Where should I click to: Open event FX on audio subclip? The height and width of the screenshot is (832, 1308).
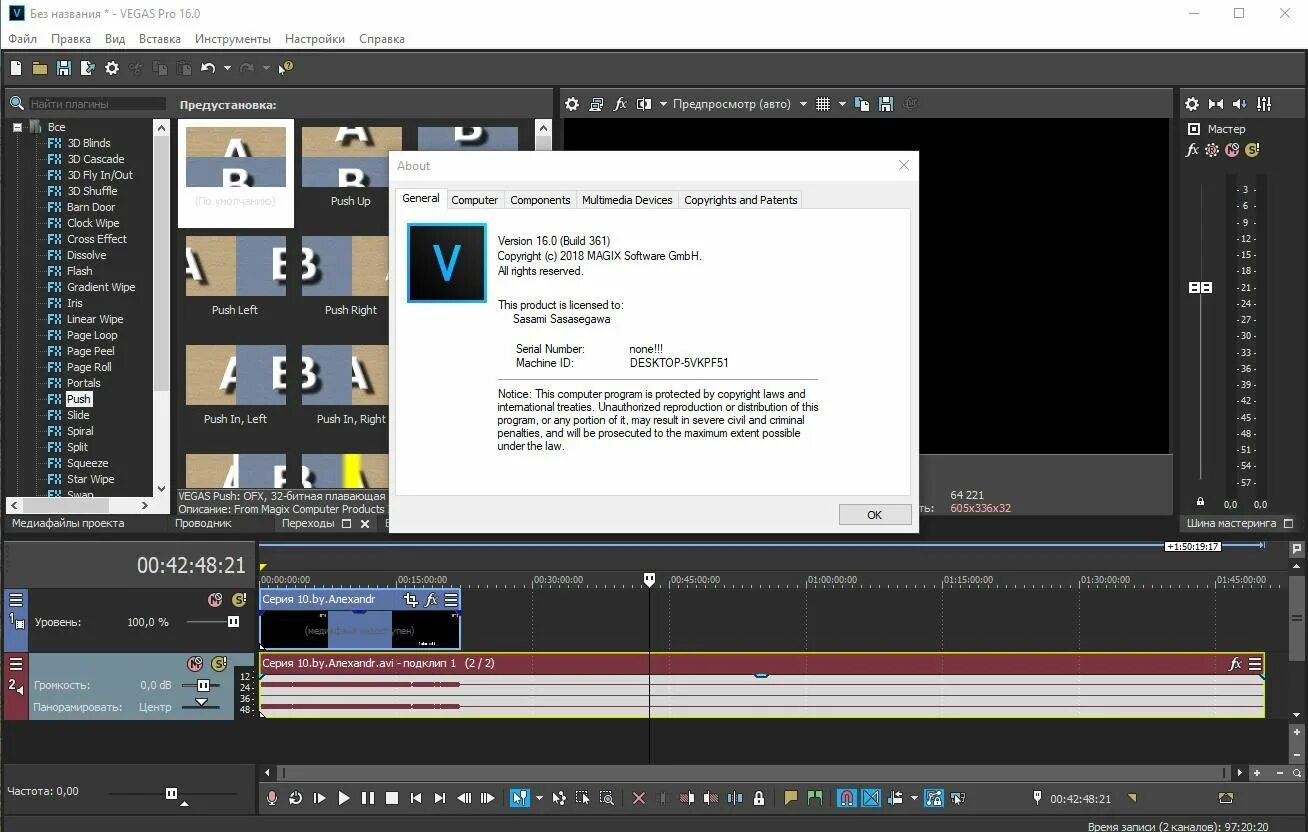click(x=1235, y=664)
